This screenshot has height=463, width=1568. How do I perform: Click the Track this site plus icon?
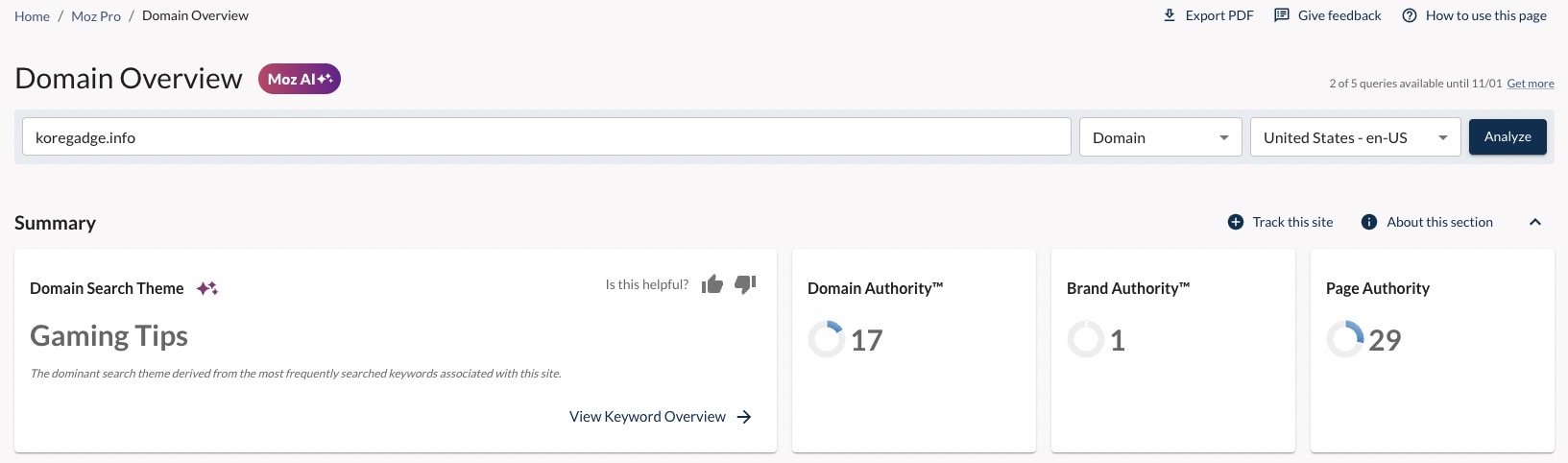pyautogui.click(x=1236, y=222)
